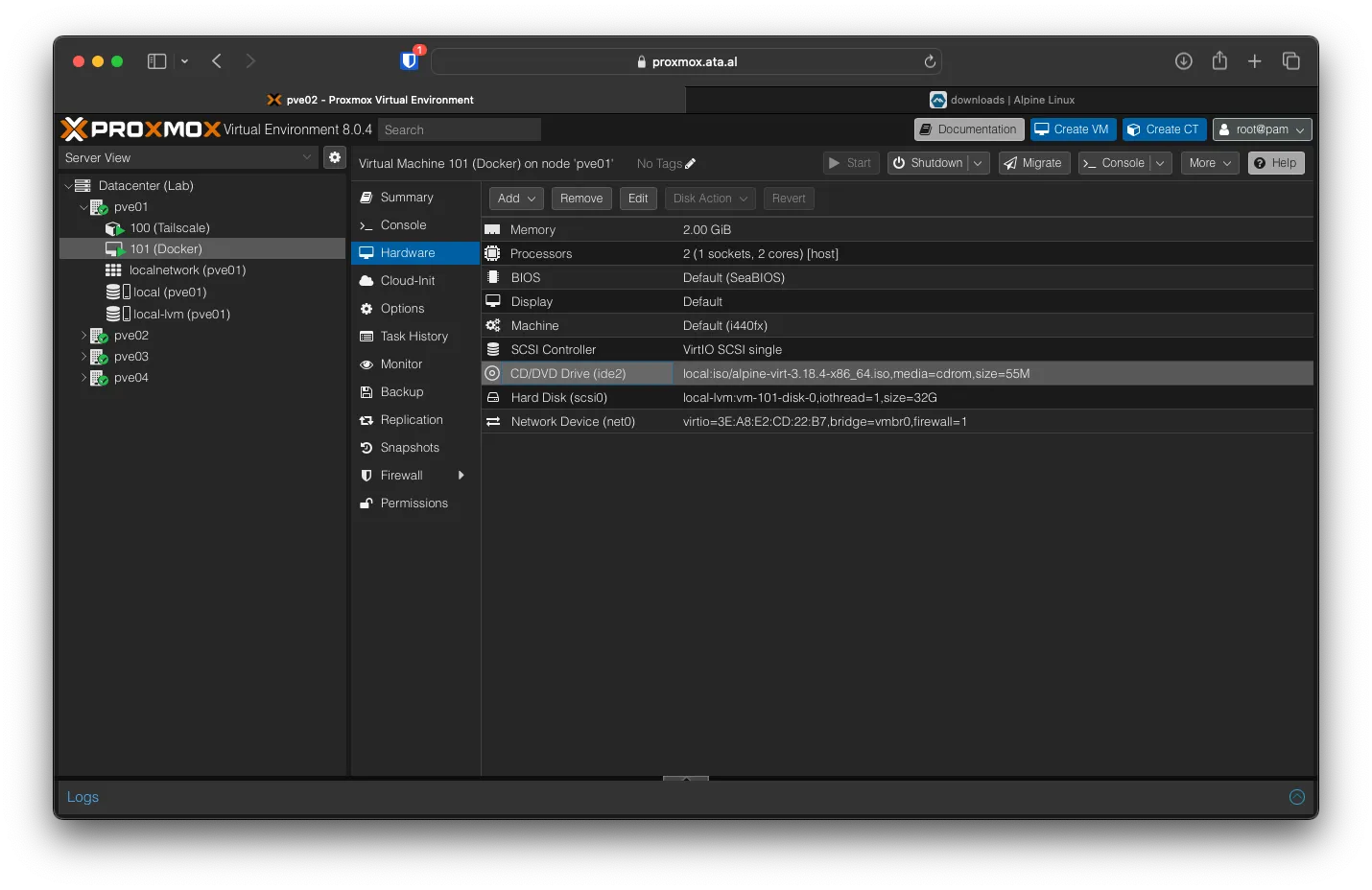This screenshot has width=1372, height=890.
Task: Expand the Firewall submenu arrow
Action: (461, 476)
